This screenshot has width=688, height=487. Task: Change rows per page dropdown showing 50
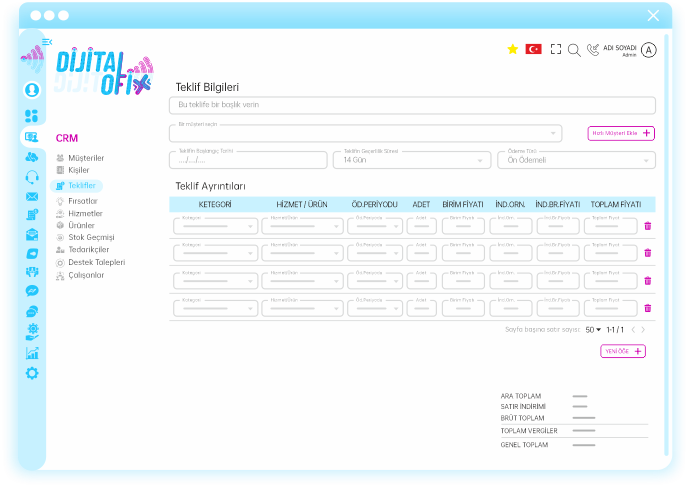[593, 330]
